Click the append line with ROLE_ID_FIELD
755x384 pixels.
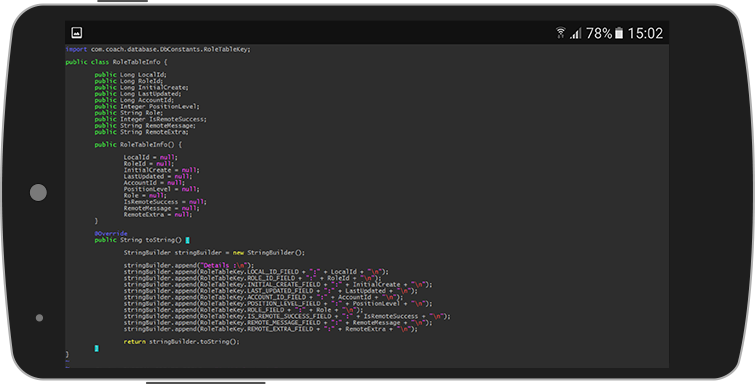252,278
